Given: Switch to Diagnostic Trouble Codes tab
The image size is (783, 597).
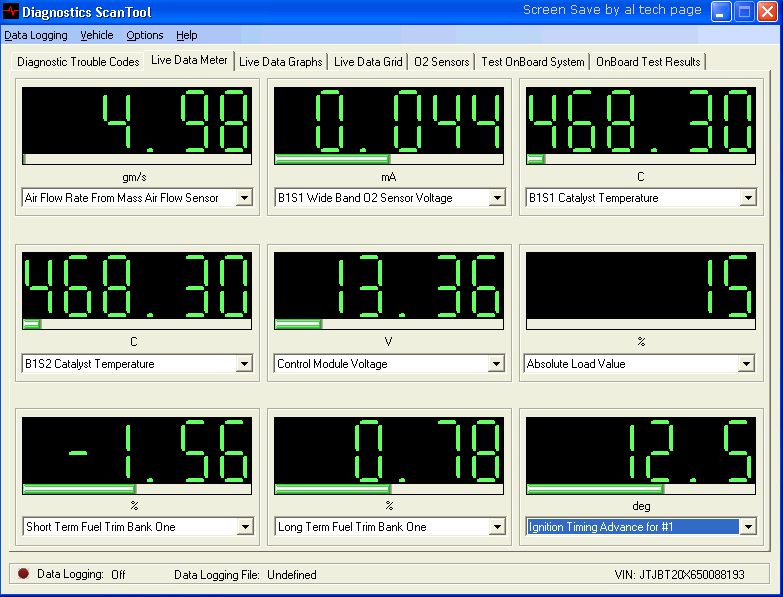Looking at the screenshot, I should click(x=78, y=62).
